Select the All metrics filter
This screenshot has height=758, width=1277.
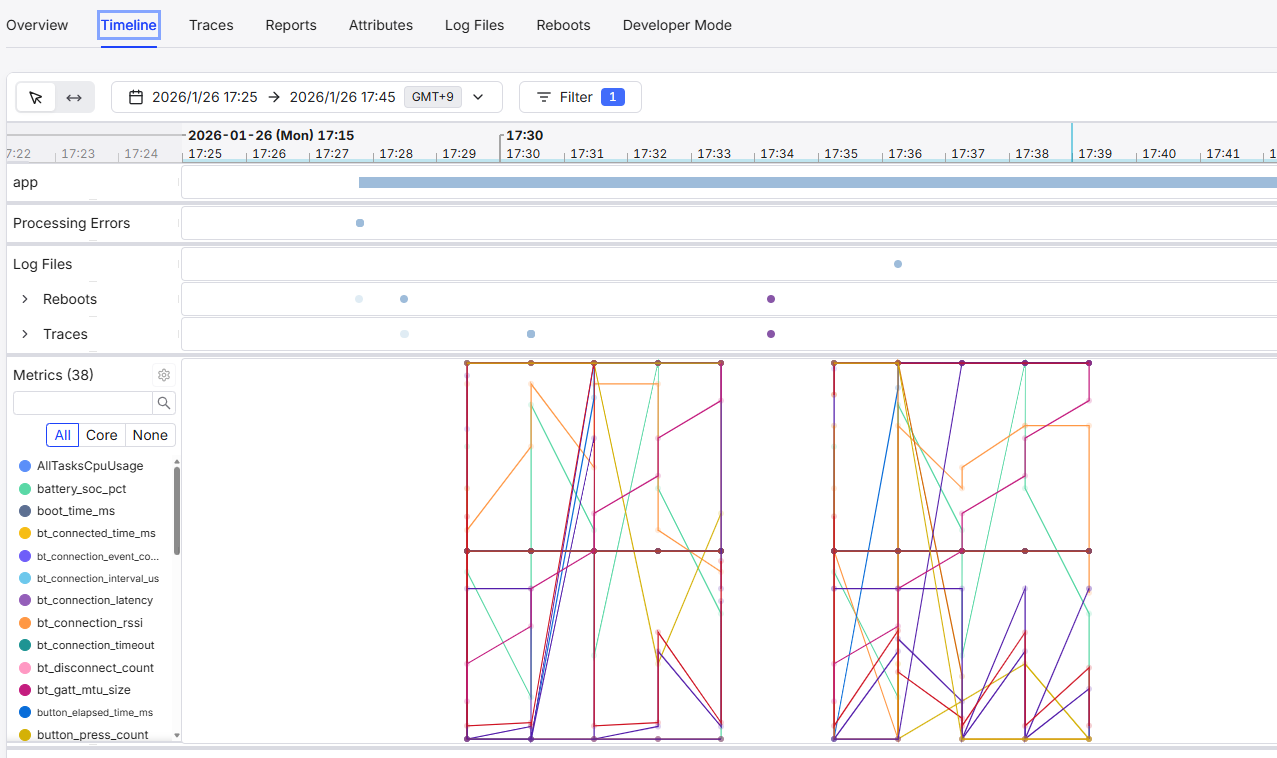pos(62,435)
